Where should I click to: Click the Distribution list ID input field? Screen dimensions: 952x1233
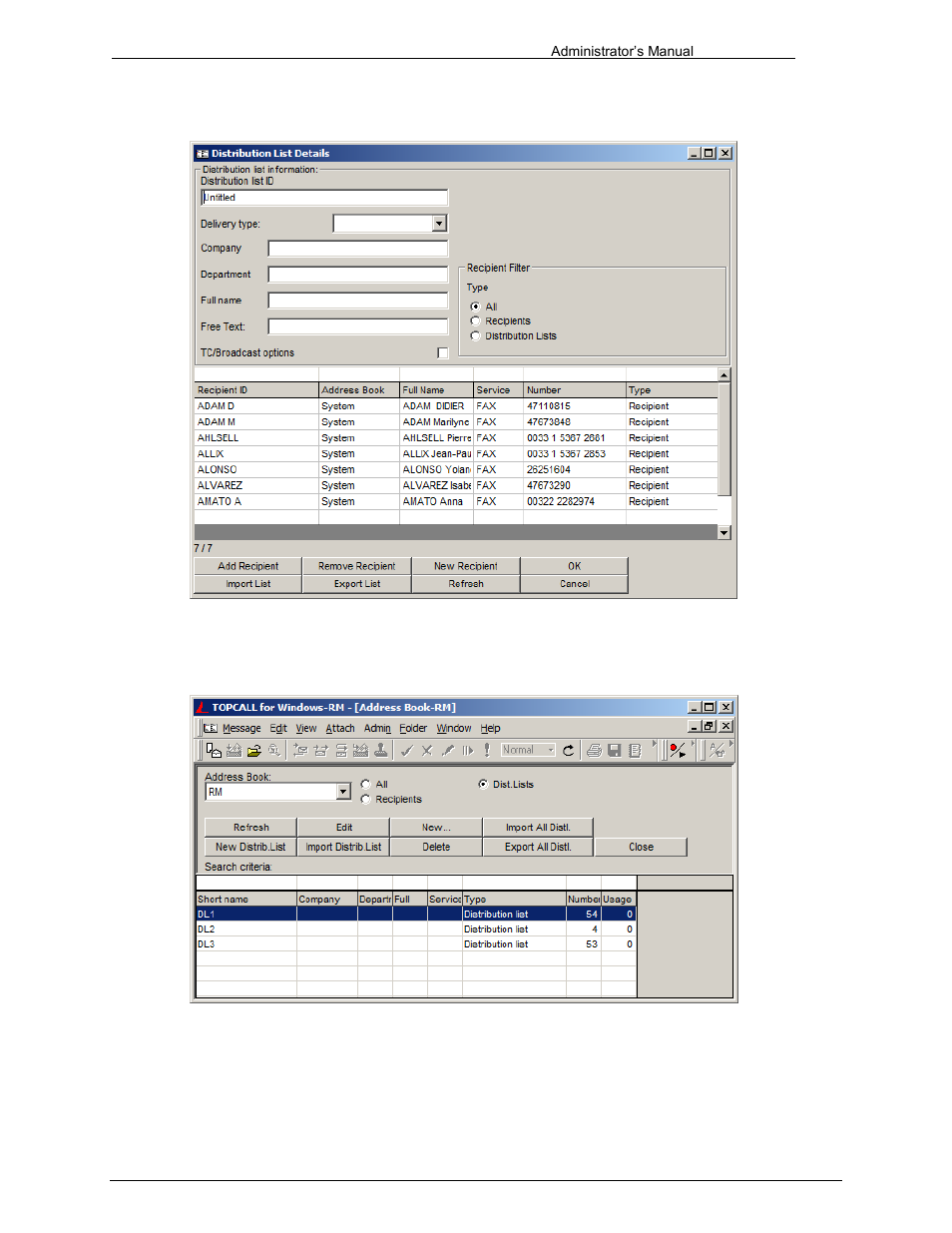[x=324, y=198]
